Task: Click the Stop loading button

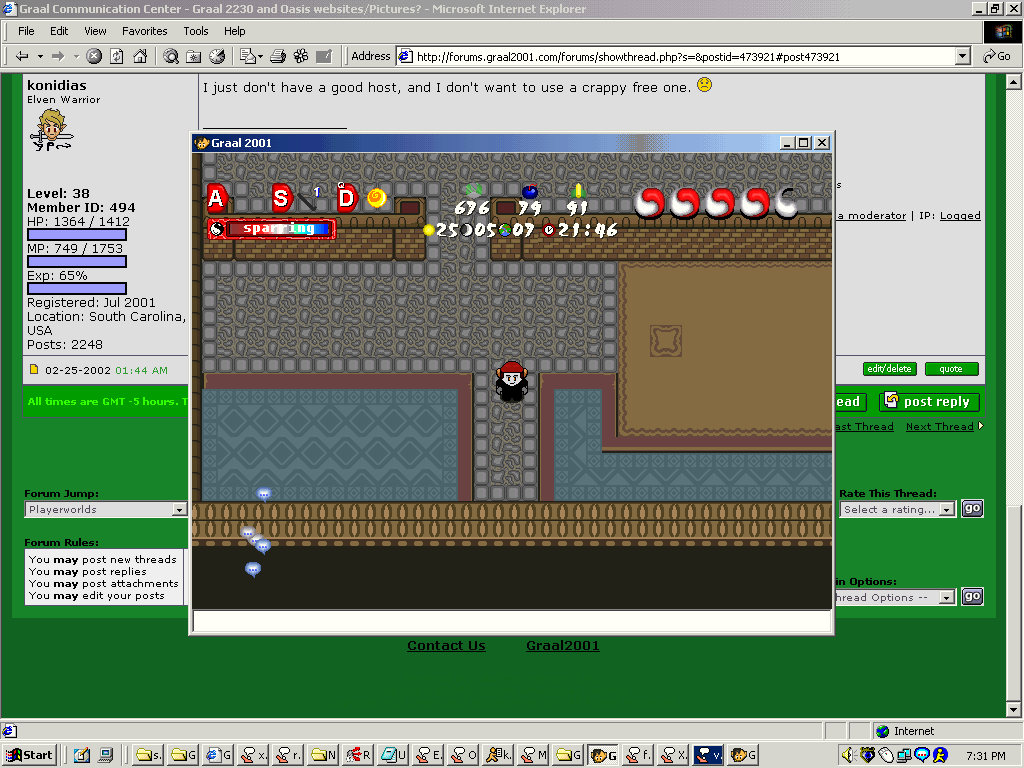Action: tap(94, 56)
